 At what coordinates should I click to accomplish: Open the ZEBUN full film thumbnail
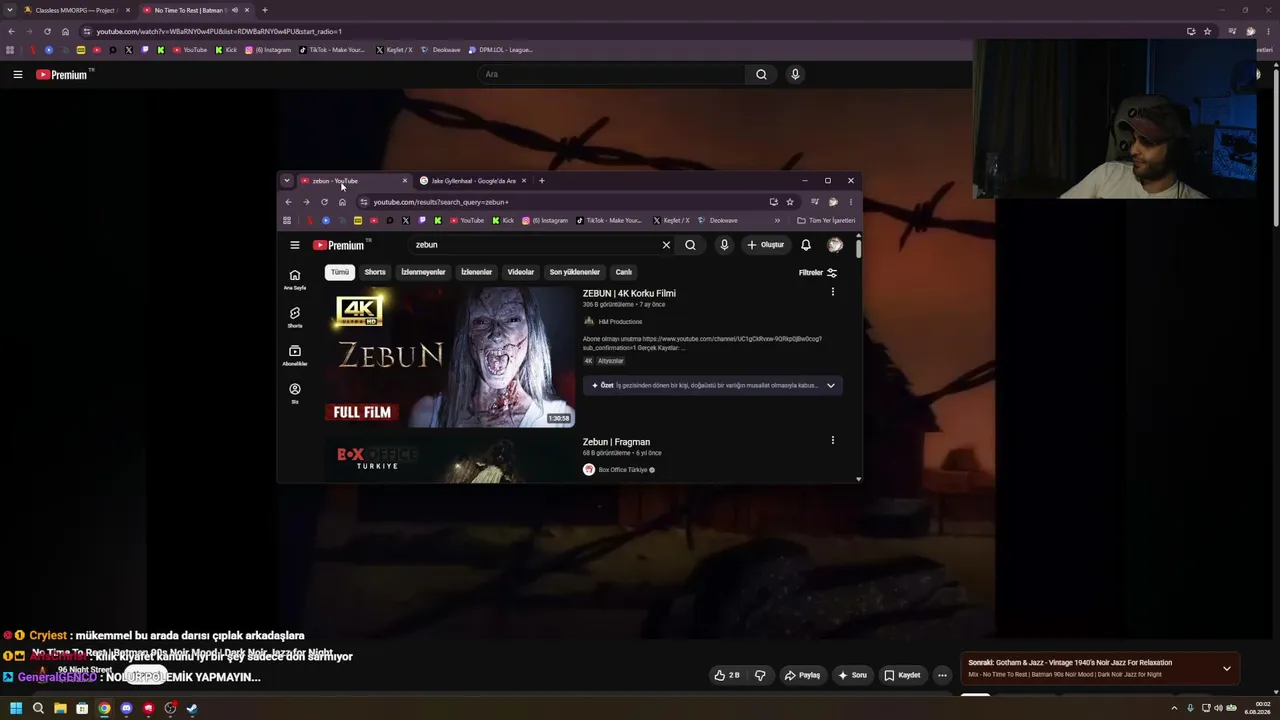tap(450, 357)
